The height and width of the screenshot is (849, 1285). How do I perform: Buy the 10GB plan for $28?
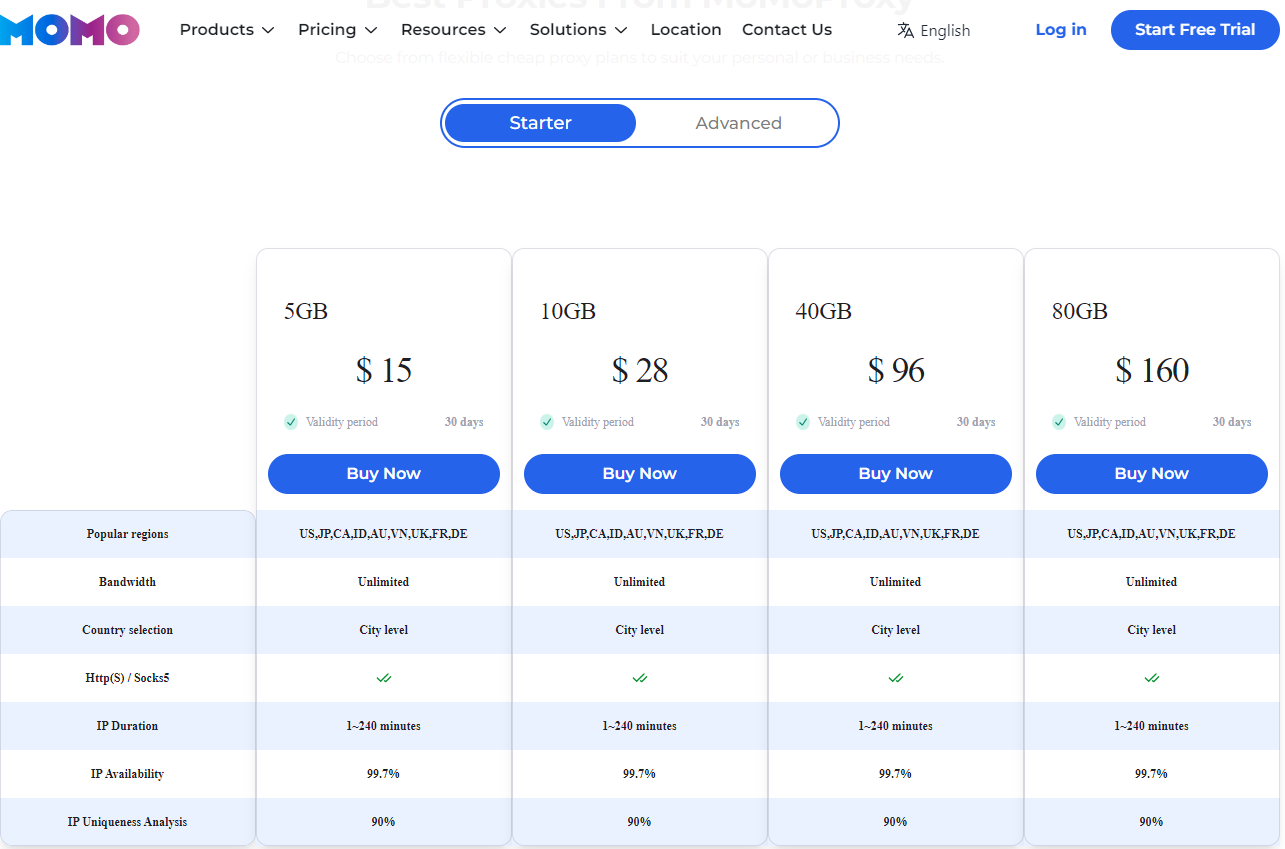640,474
